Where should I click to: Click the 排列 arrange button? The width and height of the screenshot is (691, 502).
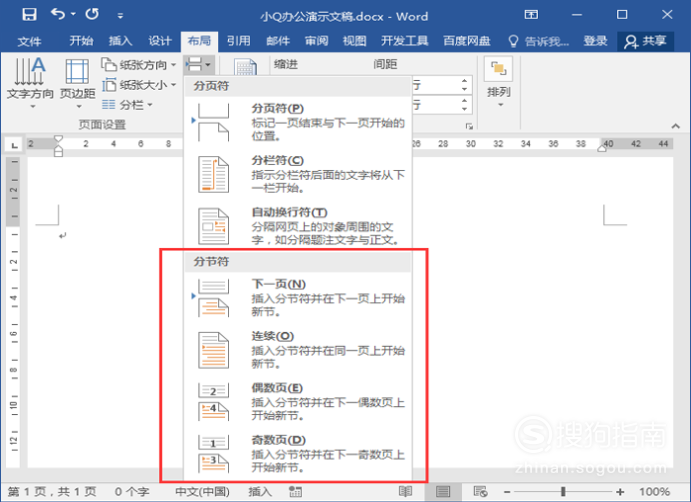[498, 83]
